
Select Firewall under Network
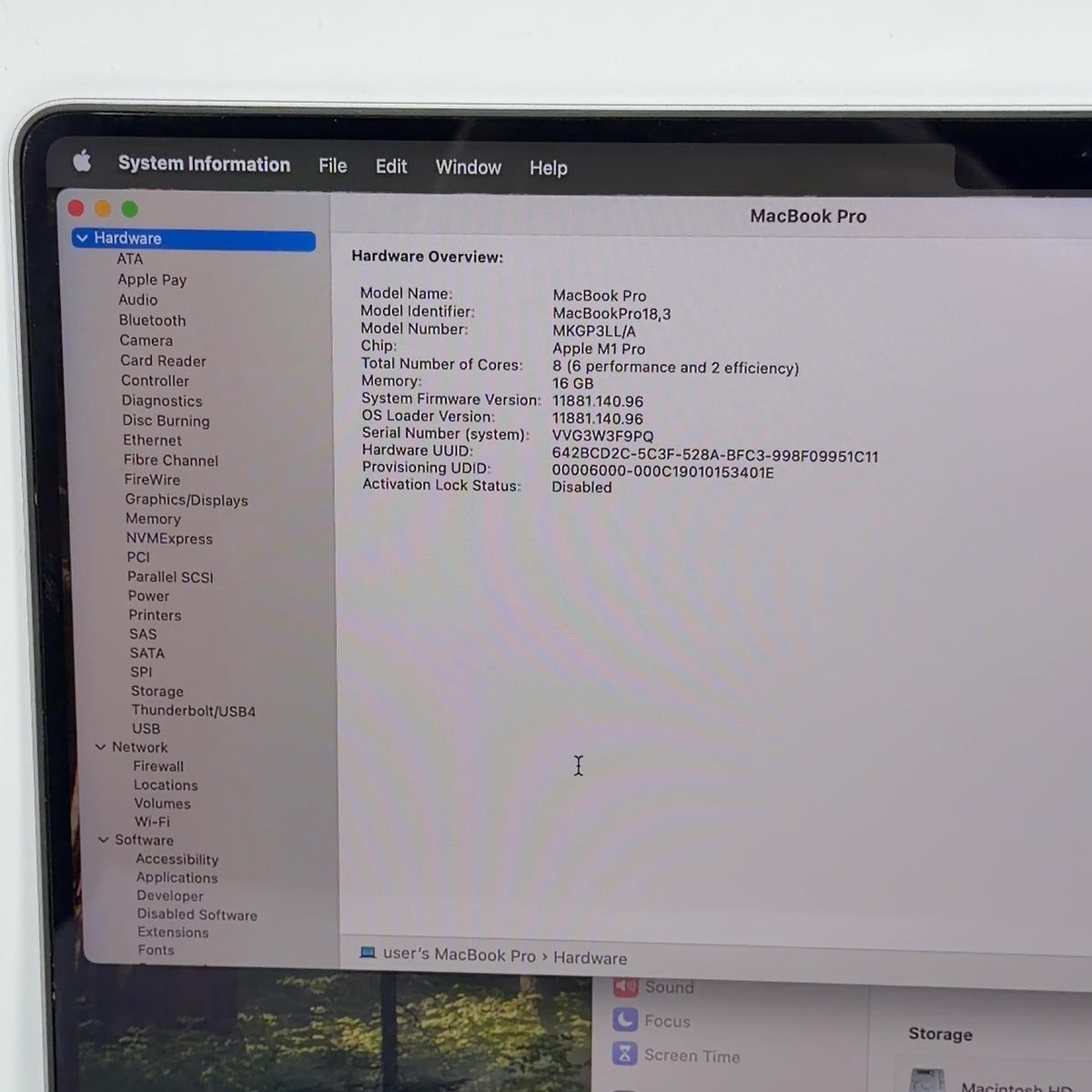point(158,766)
